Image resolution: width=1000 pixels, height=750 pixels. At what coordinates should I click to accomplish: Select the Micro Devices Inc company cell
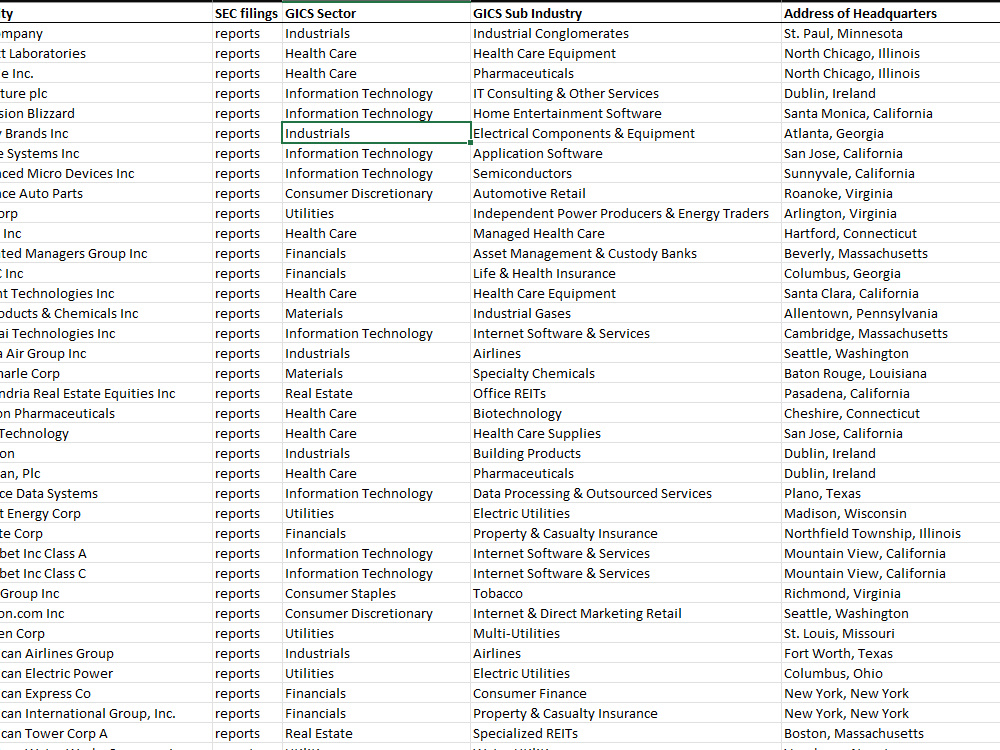pyautogui.click(x=106, y=173)
